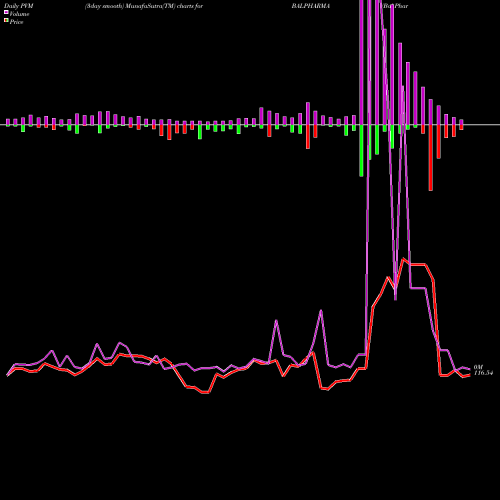This screenshot has width=500, height=500.
Task: Click the Price legend swatch
Action: point(6,21)
